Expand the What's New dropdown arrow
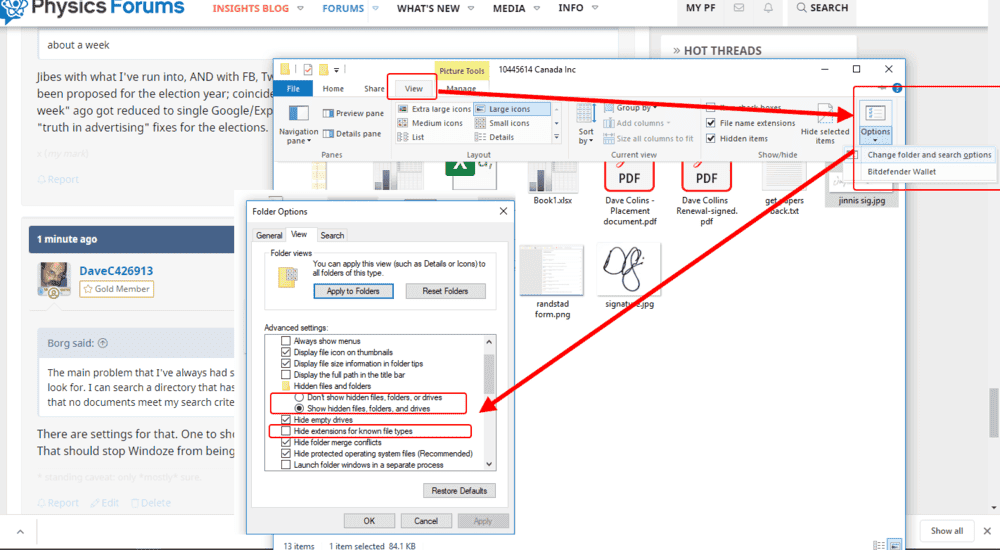The image size is (1000, 550). (x=471, y=8)
